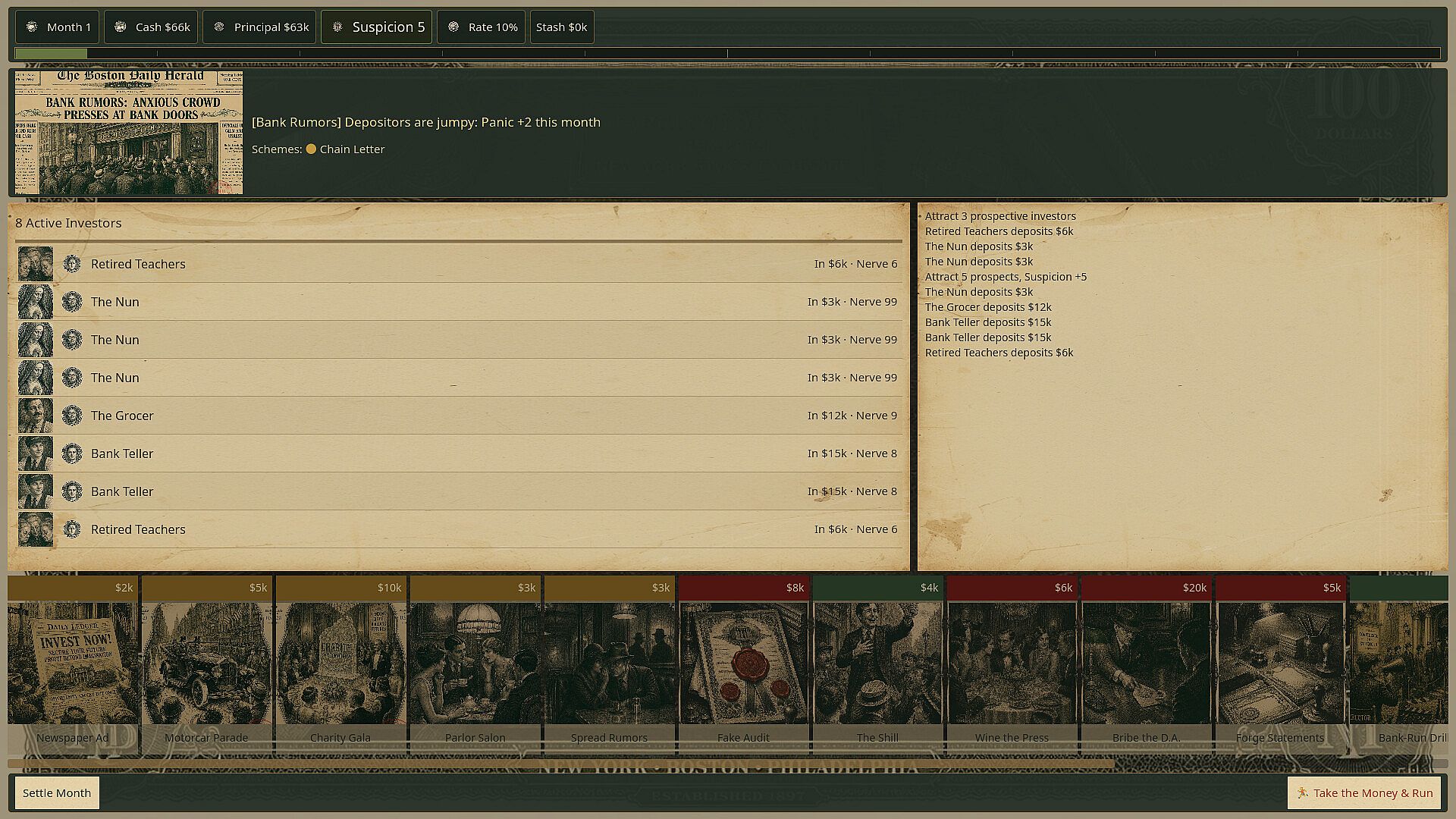Select the Charity Gala card
Image resolution: width=1456 pixels, height=819 pixels.
point(340,664)
